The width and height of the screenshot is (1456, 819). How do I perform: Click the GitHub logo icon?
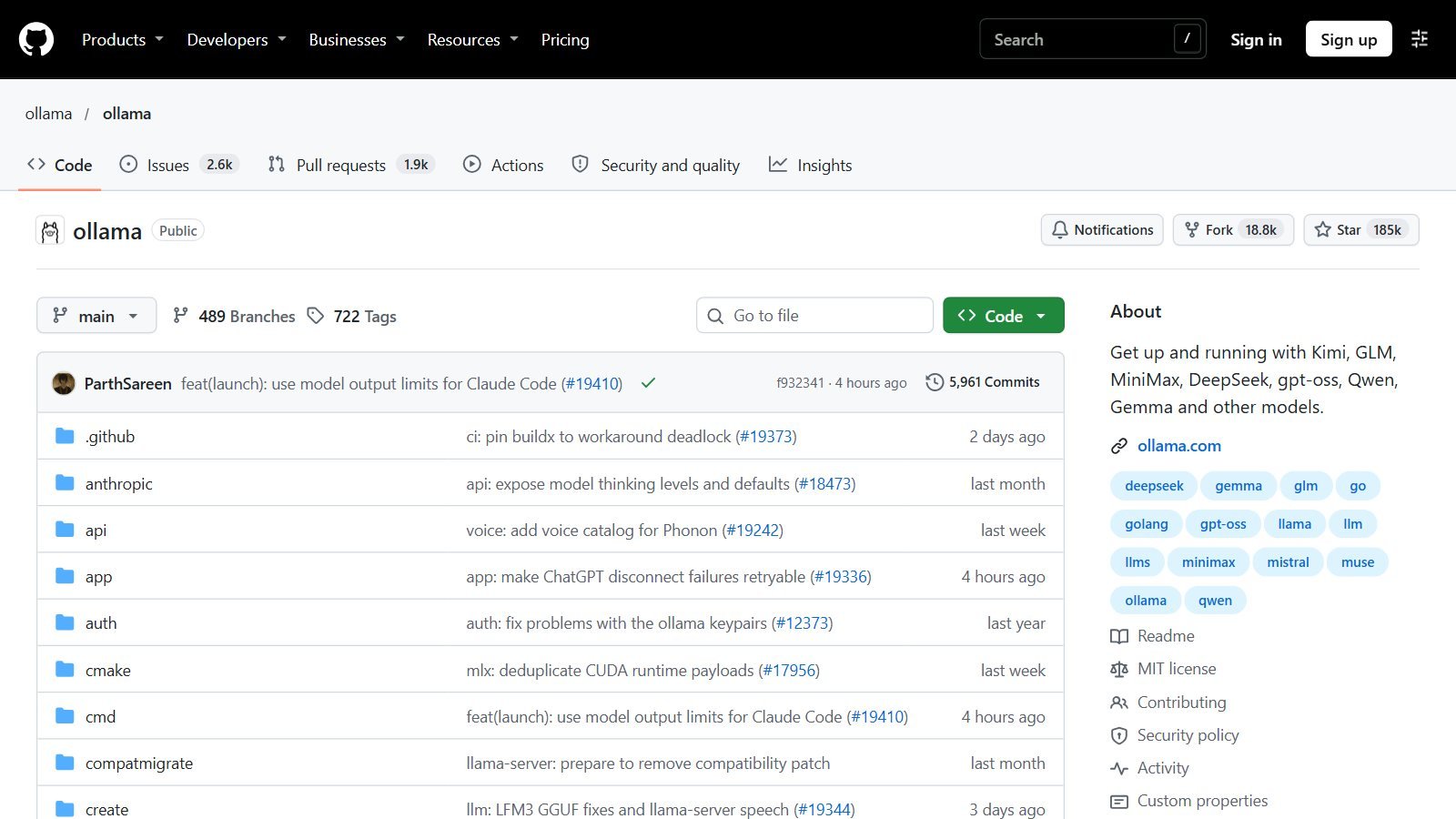point(36,39)
